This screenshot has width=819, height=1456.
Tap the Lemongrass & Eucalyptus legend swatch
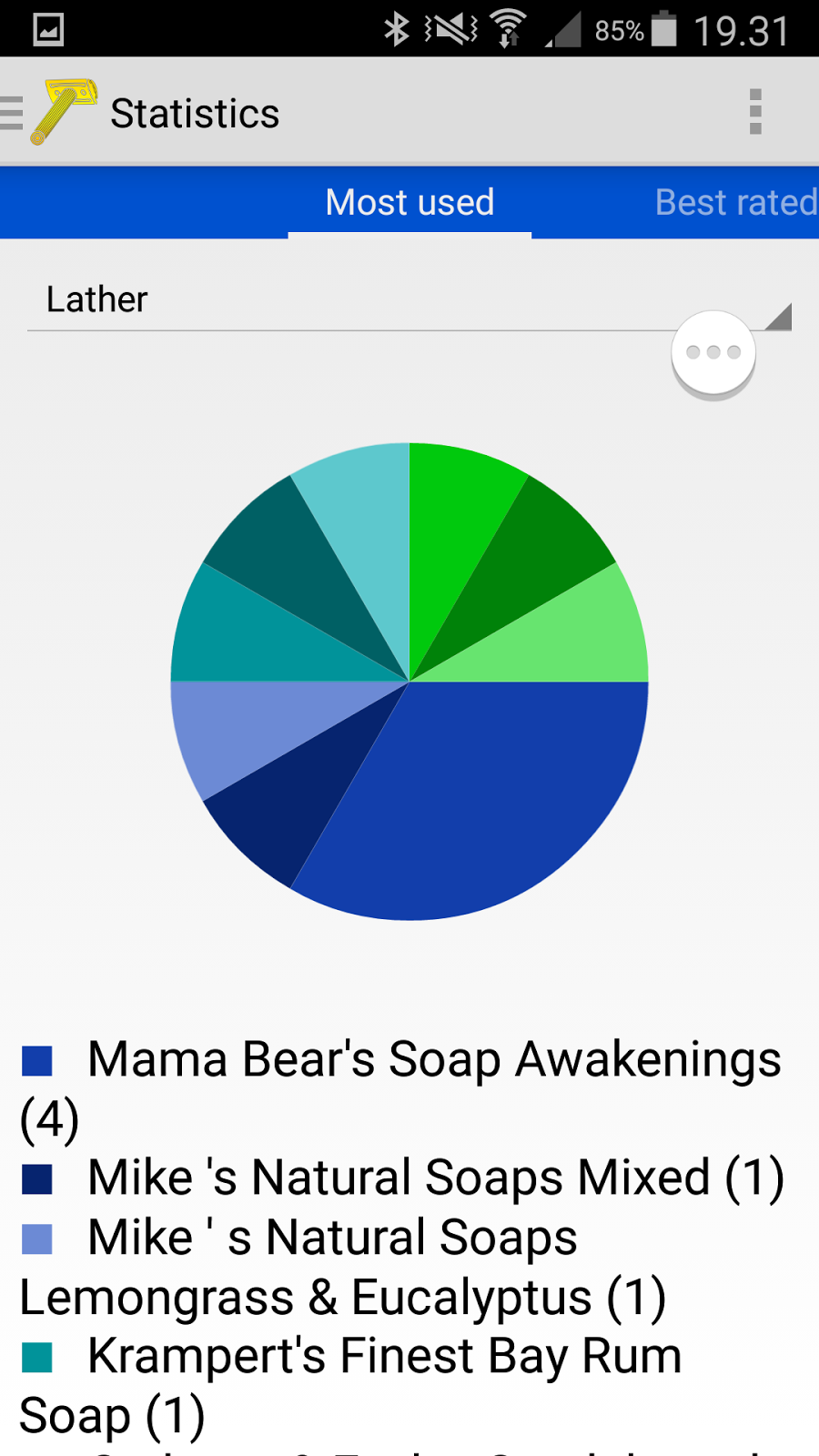click(37, 1239)
